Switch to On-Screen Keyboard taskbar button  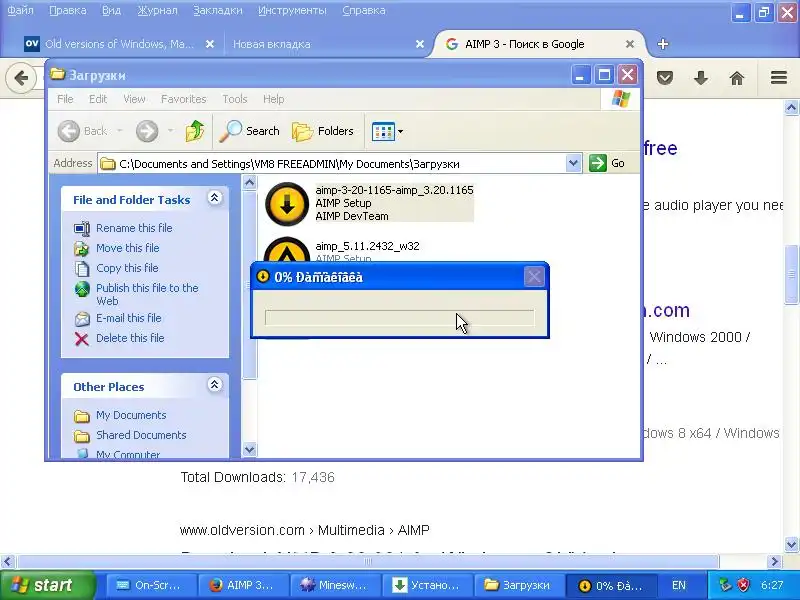pyautogui.click(x=151, y=585)
